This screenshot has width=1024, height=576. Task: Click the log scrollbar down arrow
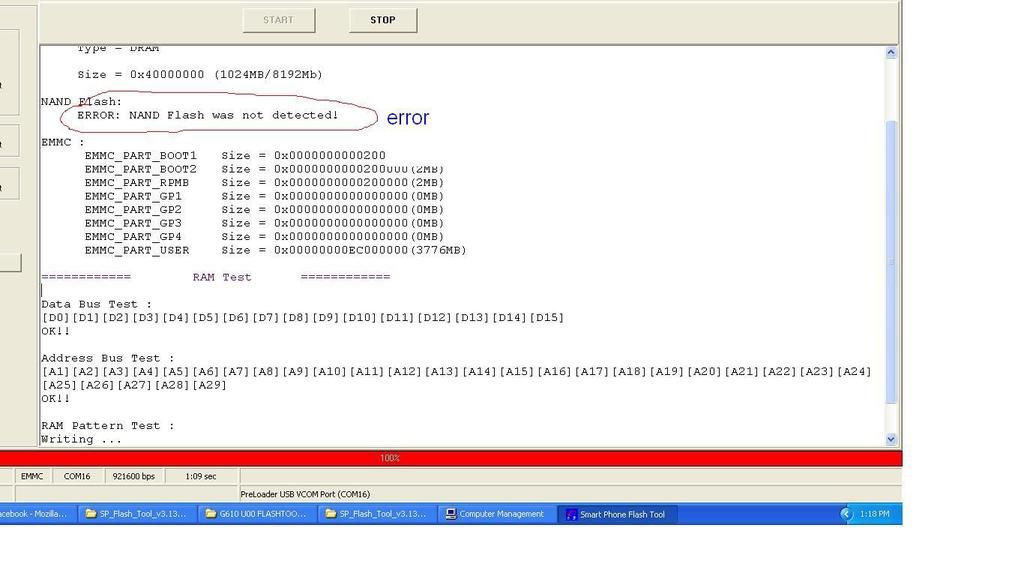pos(891,439)
